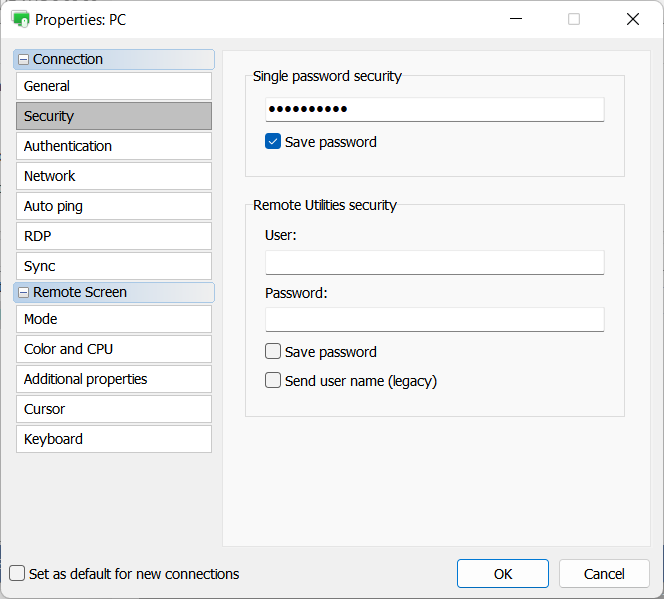Collapse the Connection section
The image size is (664, 599).
[23, 60]
